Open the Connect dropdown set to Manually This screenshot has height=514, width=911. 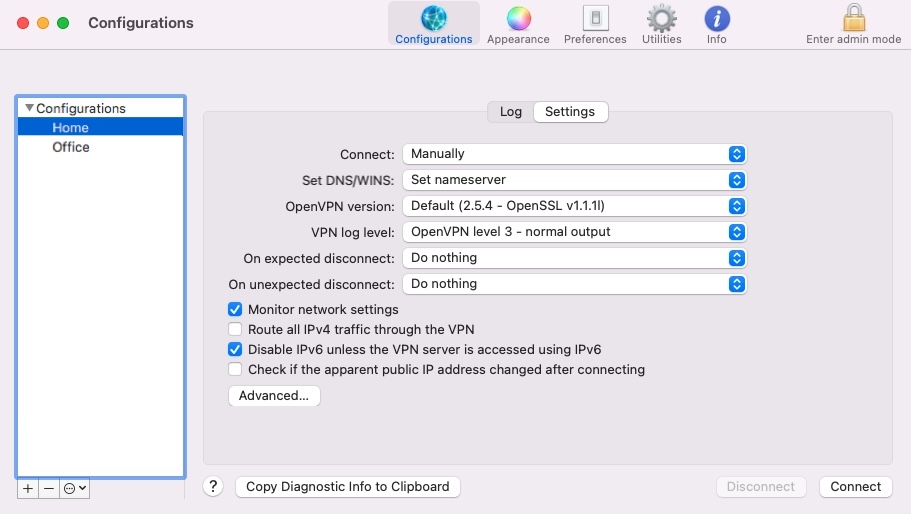[x=574, y=154]
